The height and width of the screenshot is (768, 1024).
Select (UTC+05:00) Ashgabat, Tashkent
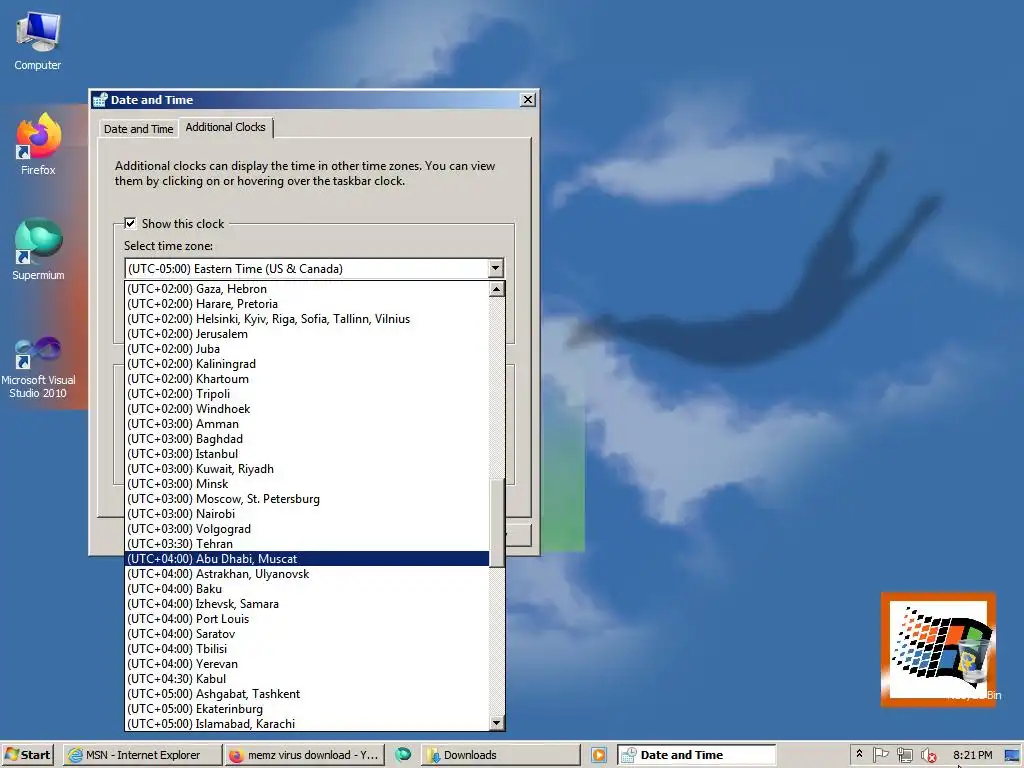pyautogui.click(x=306, y=694)
